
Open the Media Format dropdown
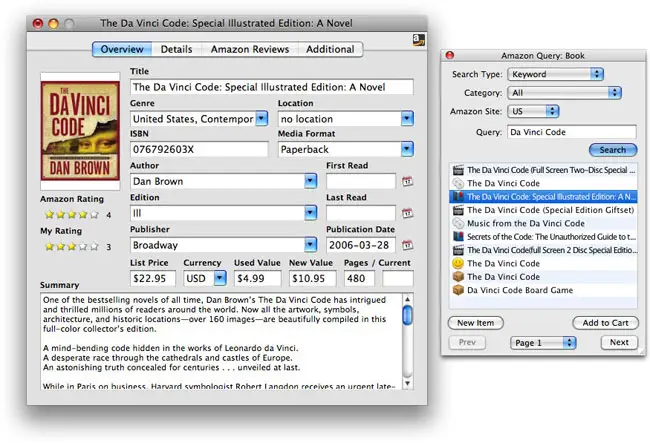[407, 149]
